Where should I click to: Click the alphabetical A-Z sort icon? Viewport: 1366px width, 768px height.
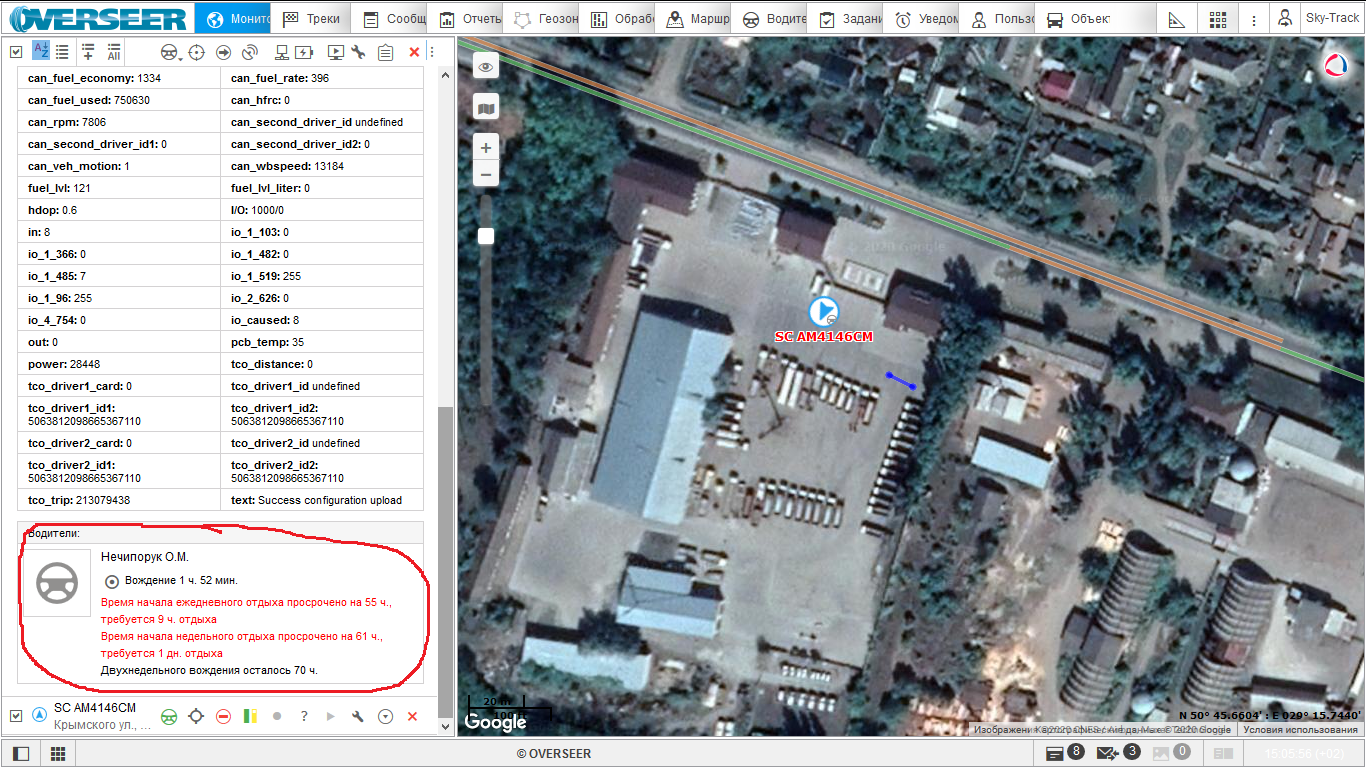[41, 51]
